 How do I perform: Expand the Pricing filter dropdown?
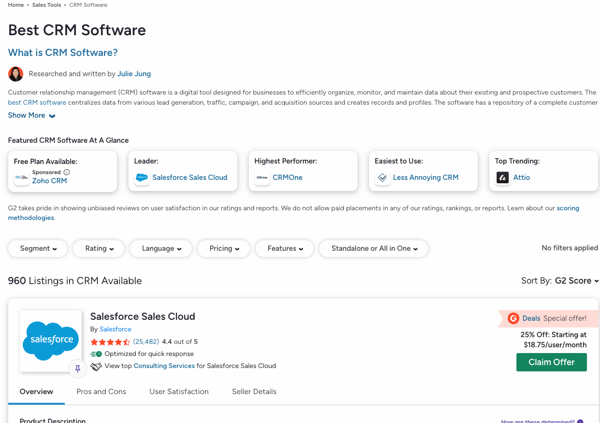224,248
